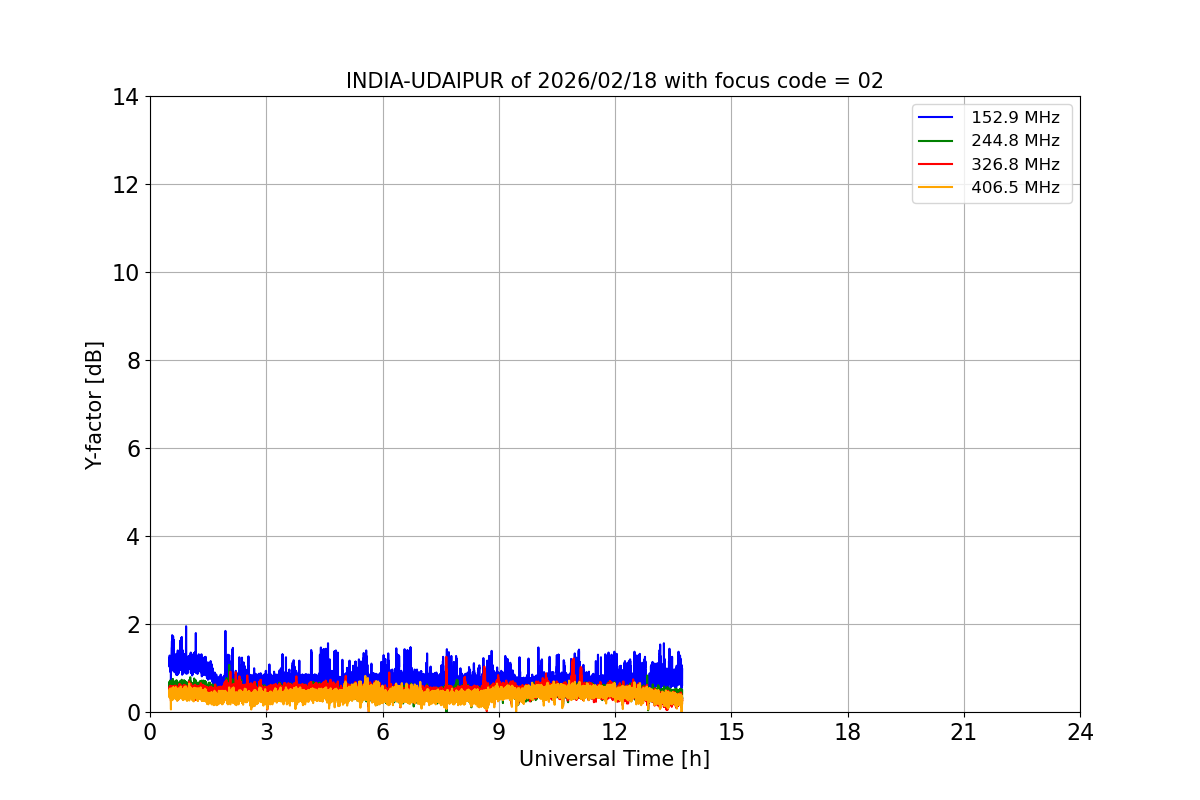Select the 244.8 MHz legend label
The image size is (1200, 800).
pyautogui.click(x=1015, y=141)
